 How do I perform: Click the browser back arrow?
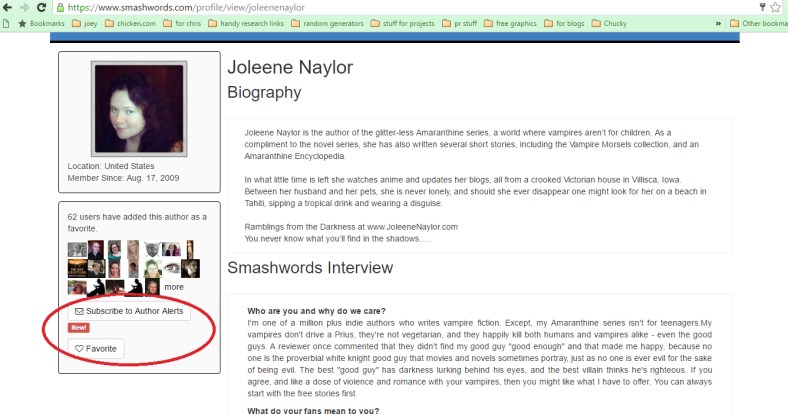point(8,7)
